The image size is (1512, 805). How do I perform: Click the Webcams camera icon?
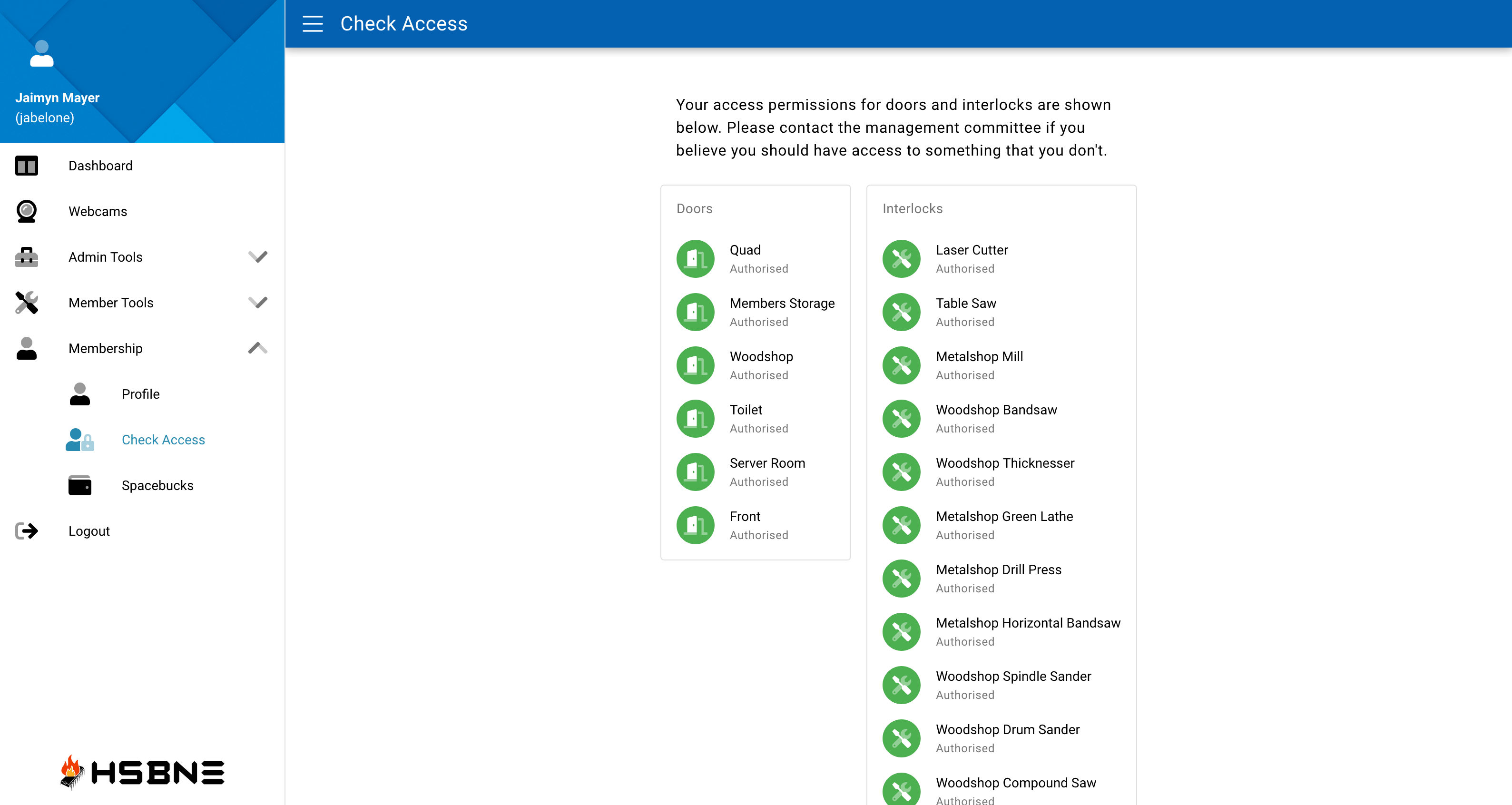27,211
